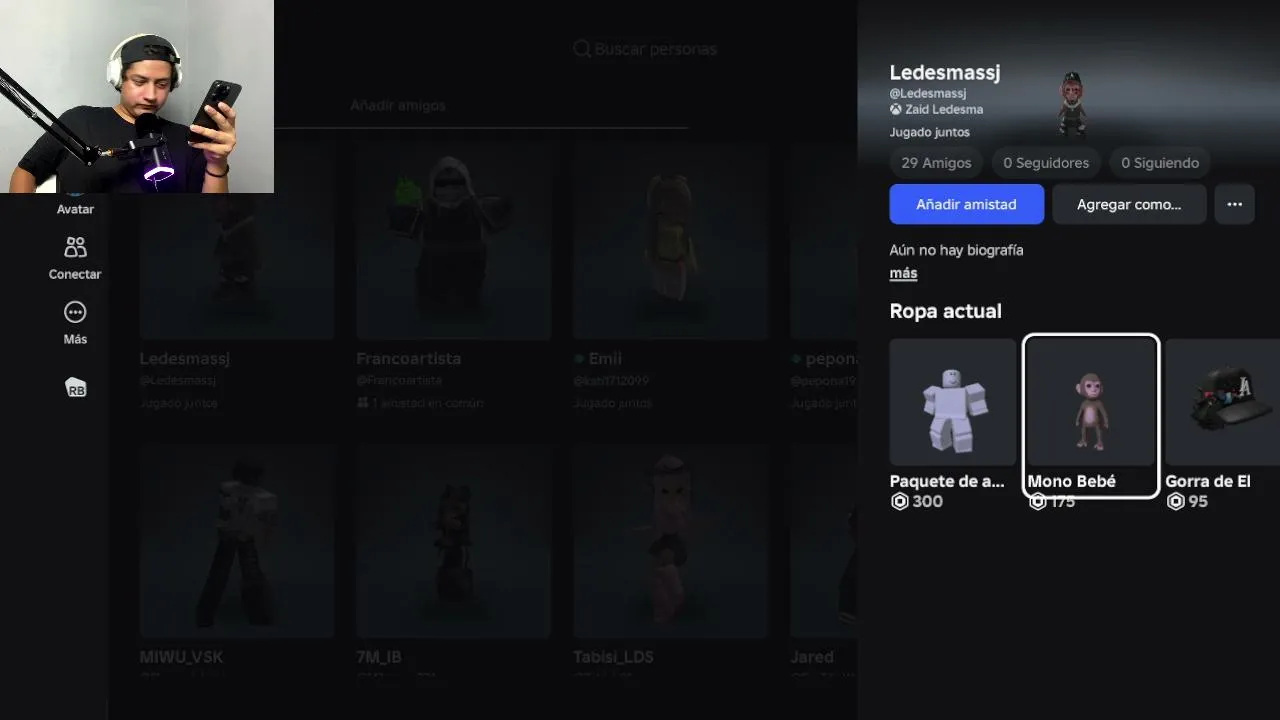Open the Emii friend card
The height and width of the screenshot is (720, 1280).
[x=670, y=278]
